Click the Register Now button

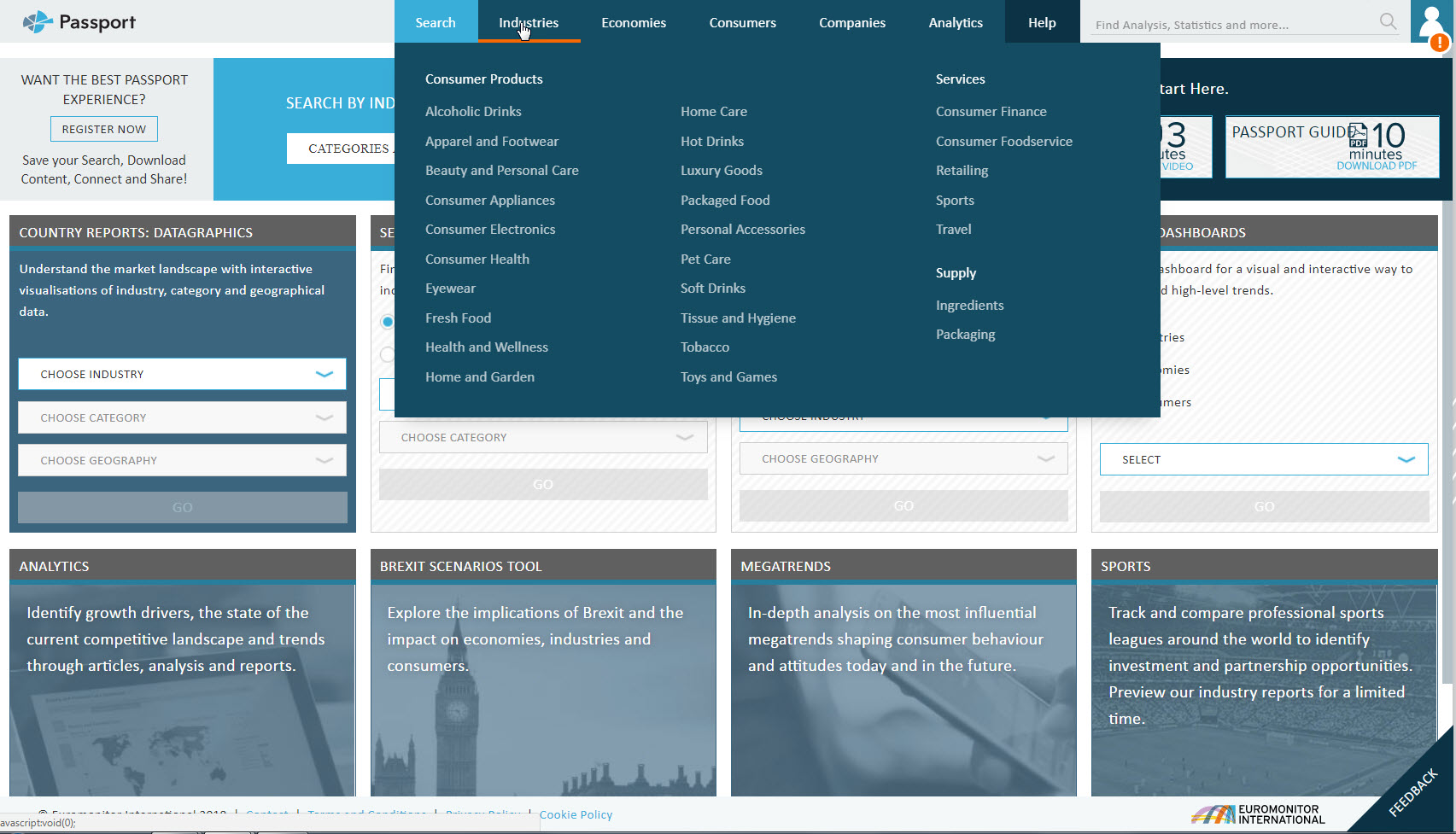(104, 129)
